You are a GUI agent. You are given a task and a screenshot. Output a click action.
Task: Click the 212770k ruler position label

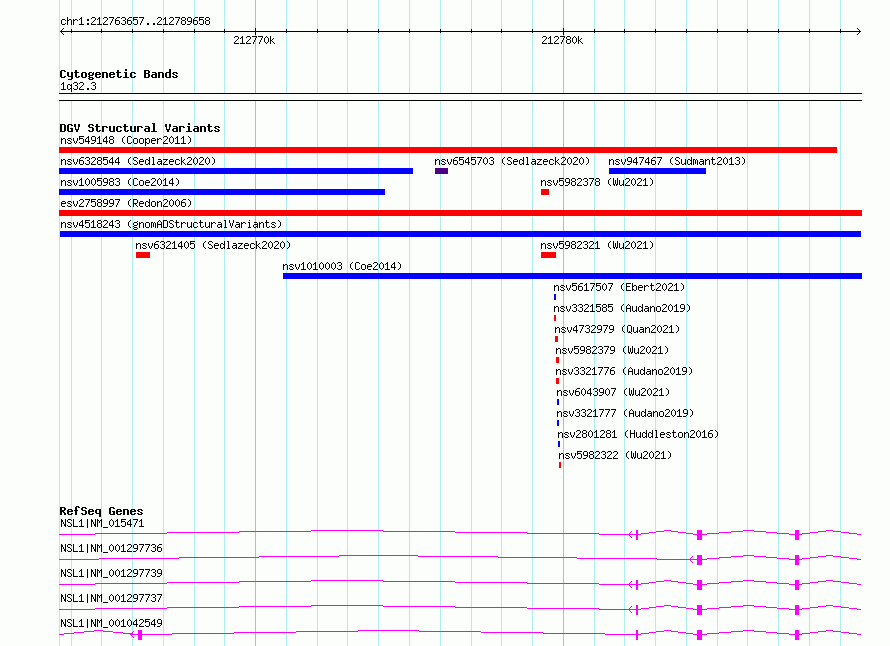[254, 40]
